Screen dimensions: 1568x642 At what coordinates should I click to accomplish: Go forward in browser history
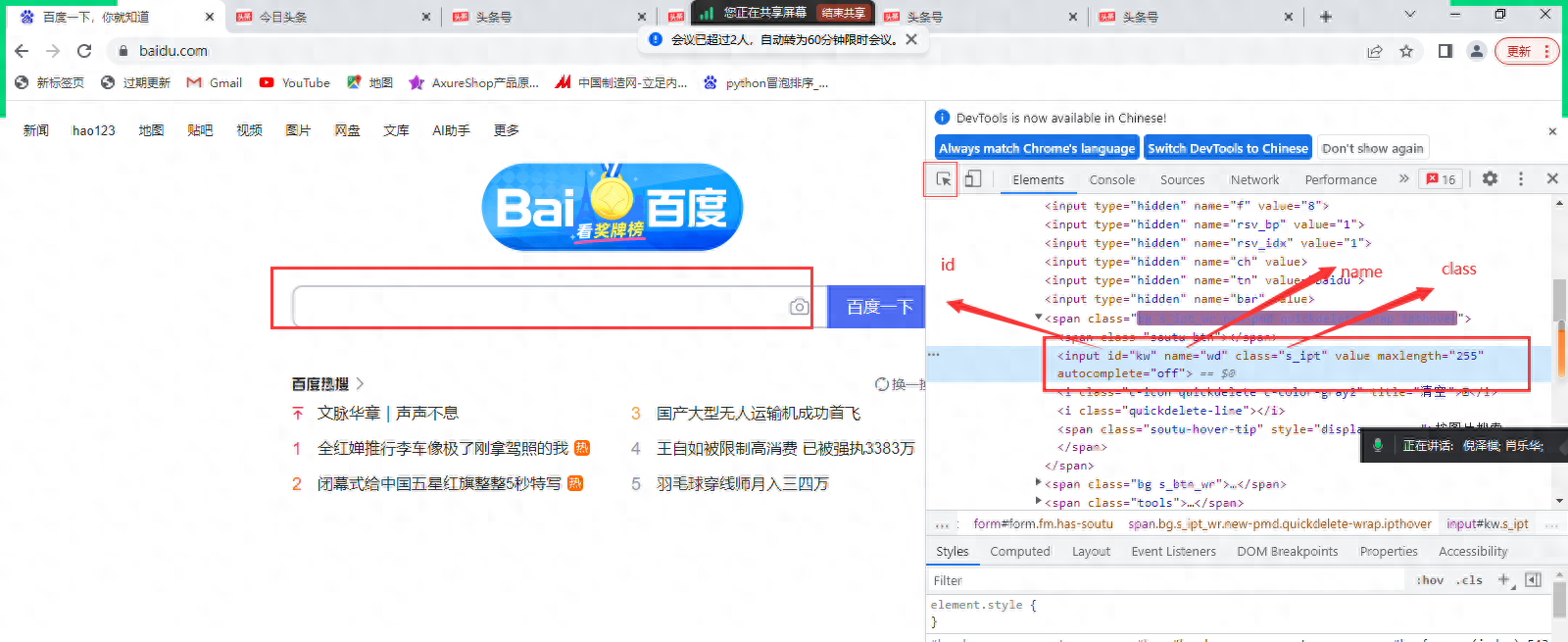pos(53,51)
